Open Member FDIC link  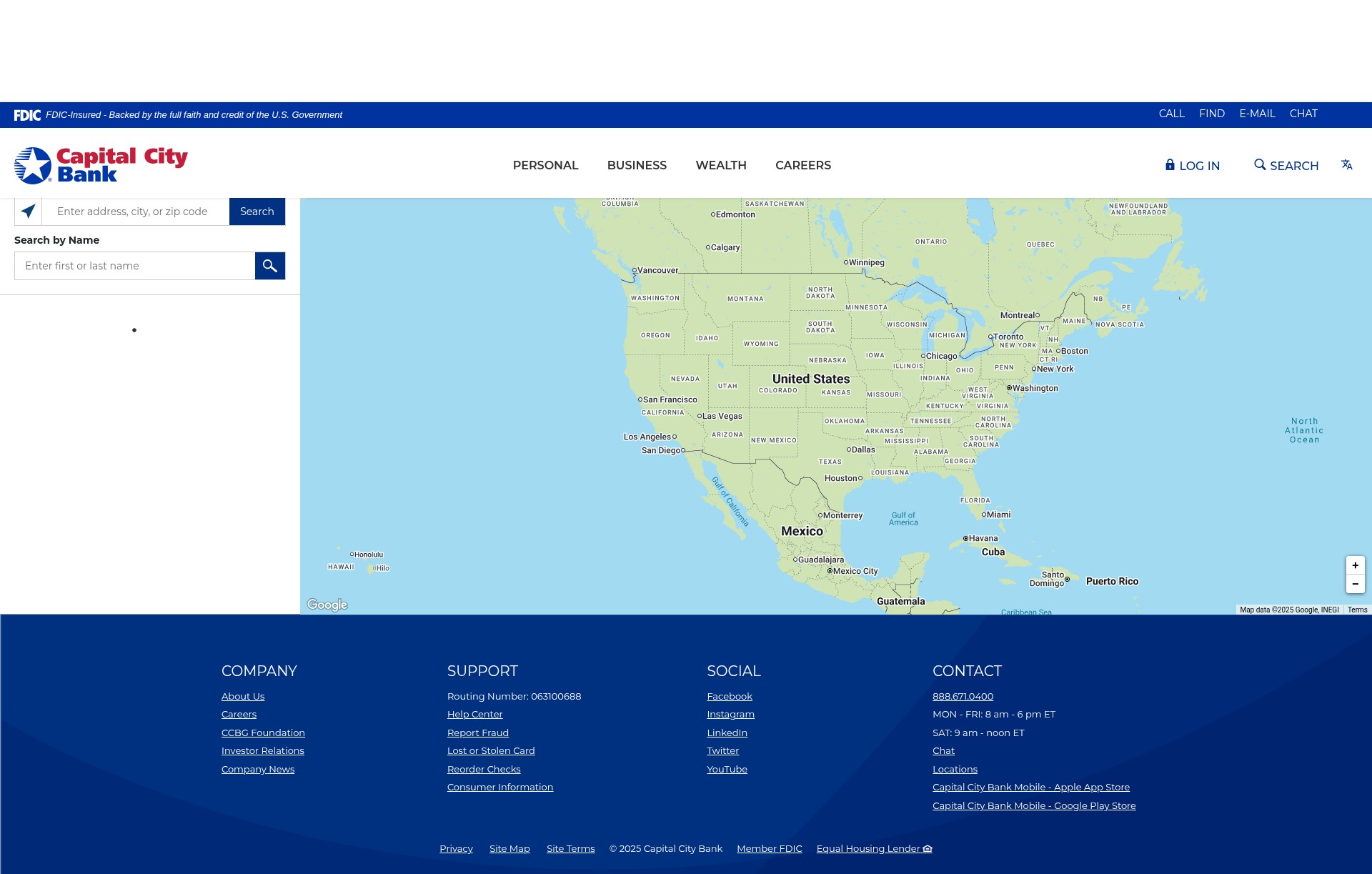pos(769,848)
